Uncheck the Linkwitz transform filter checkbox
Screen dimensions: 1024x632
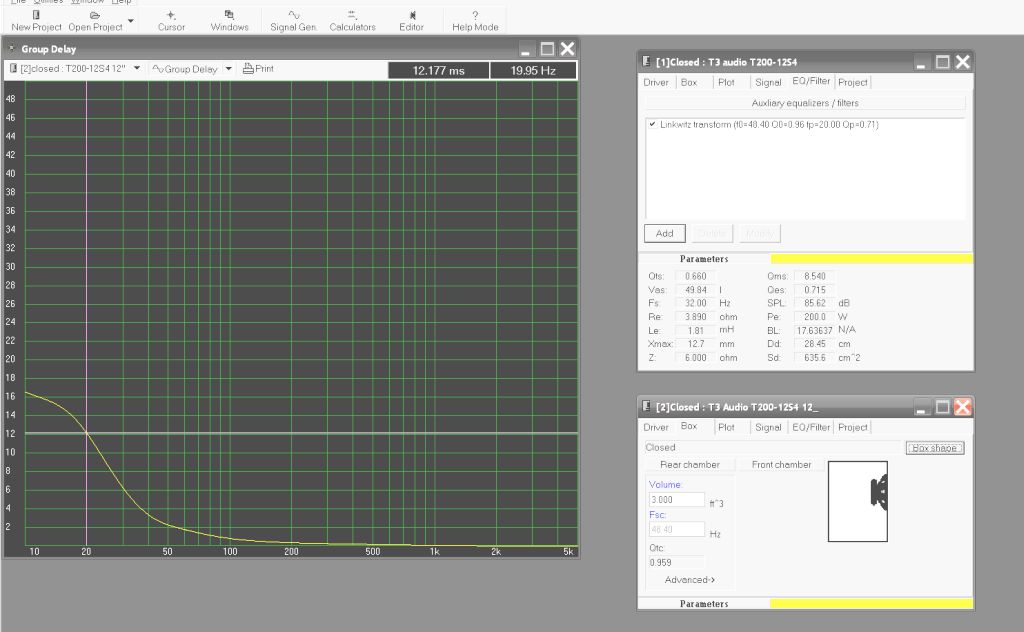[652, 124]
